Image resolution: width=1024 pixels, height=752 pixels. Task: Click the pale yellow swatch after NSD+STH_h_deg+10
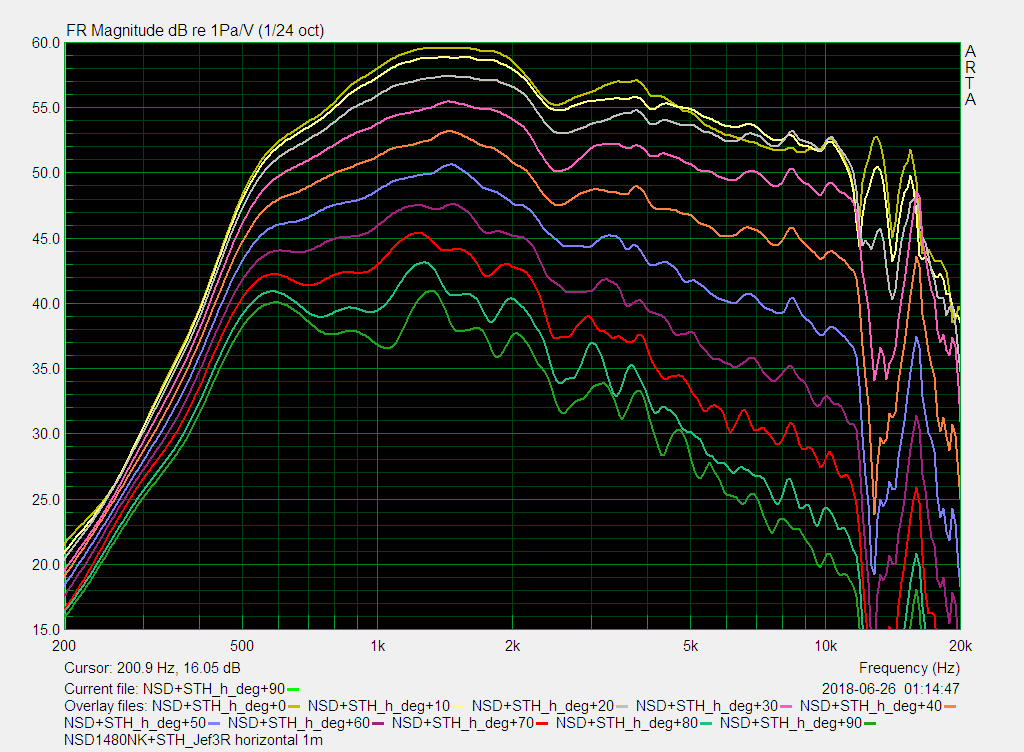coord(458,706)
